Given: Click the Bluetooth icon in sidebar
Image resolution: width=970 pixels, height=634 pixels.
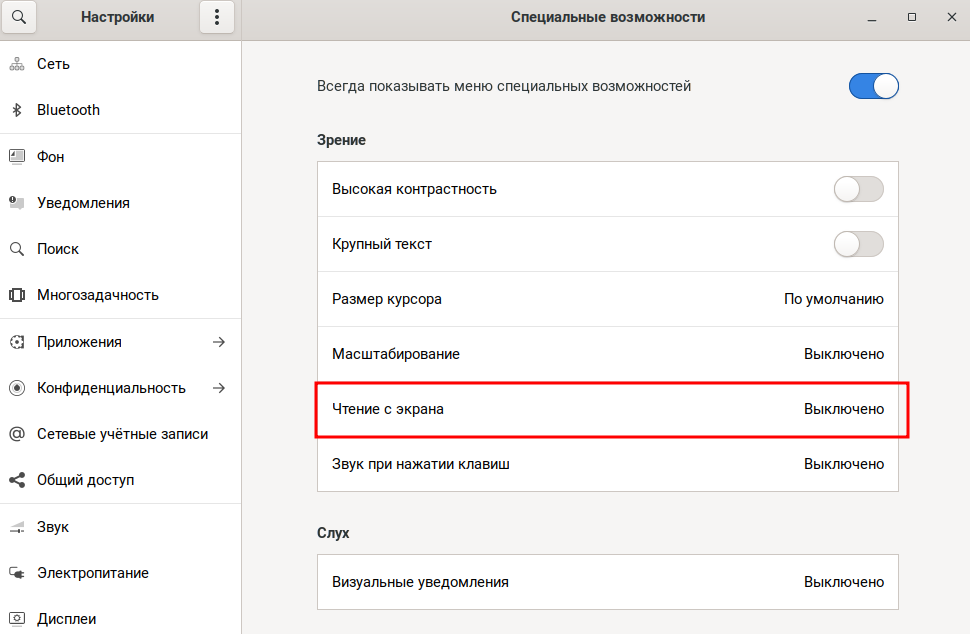Looking at the screenshot, I should 17,110.
